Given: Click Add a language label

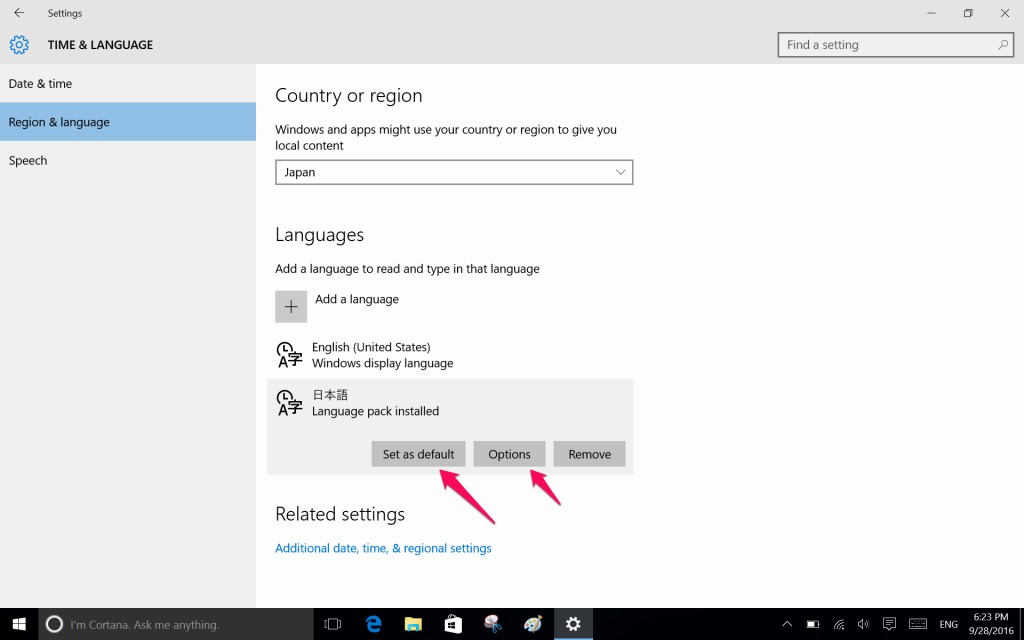Looking at the screenshot, I should [x=357, y=299].
